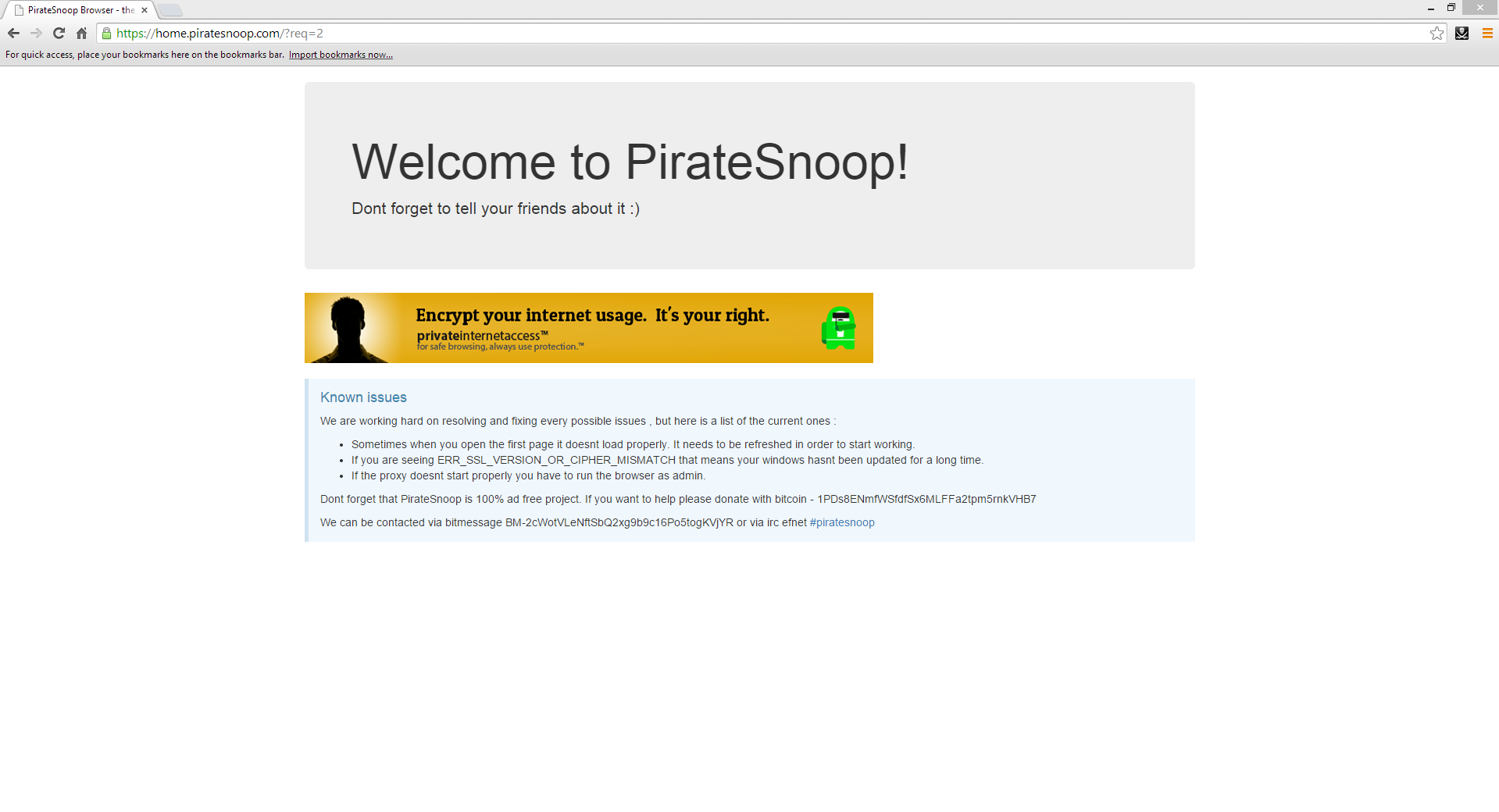Open the Home page icon
Screen dimensions: 1499x812
coord(81,34)
